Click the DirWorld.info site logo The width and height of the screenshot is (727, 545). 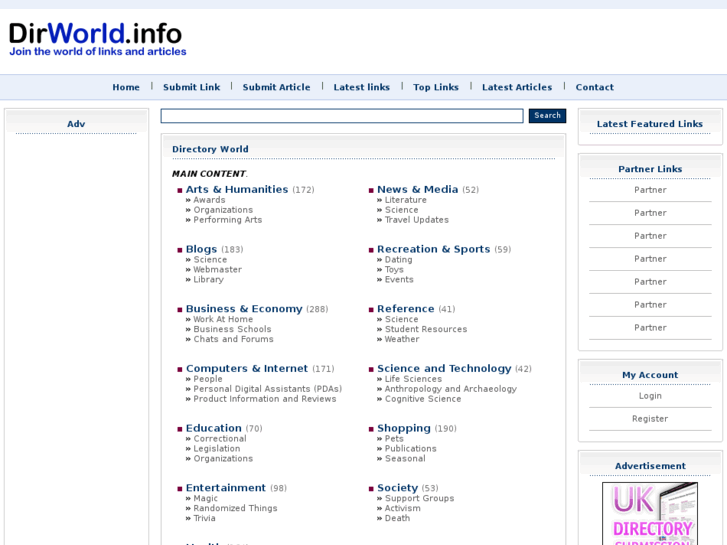[97, 39]
